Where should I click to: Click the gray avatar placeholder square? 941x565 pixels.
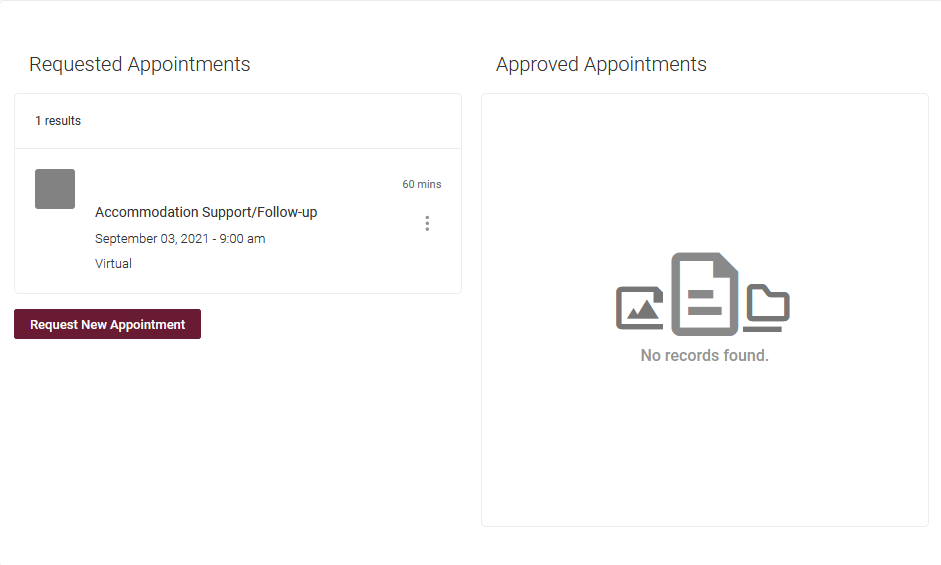coord(55,189)
